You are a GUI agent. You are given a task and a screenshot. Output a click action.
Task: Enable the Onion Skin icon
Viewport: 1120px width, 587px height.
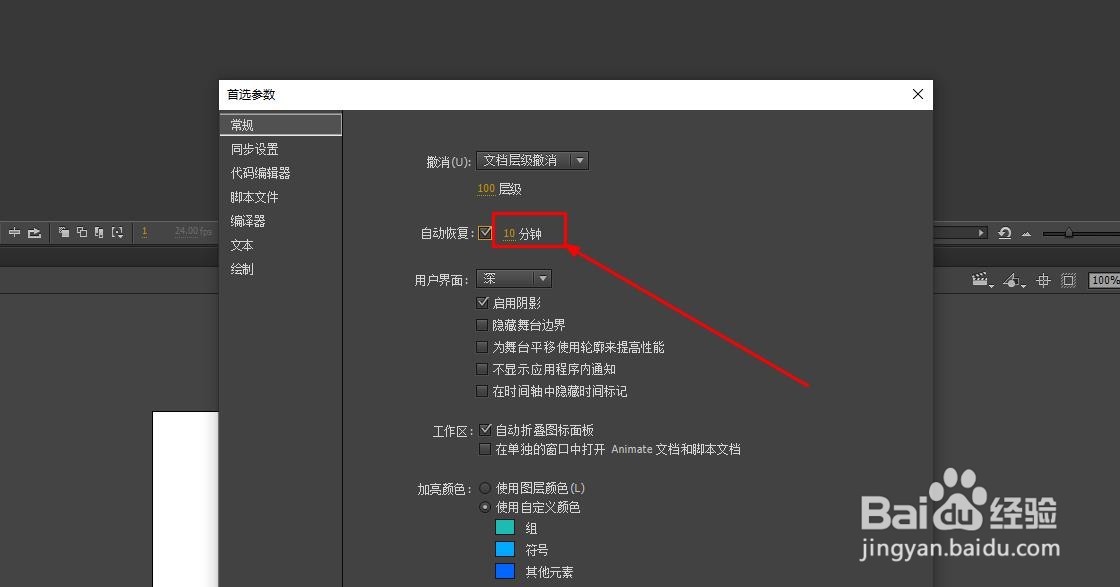[64, 233]
